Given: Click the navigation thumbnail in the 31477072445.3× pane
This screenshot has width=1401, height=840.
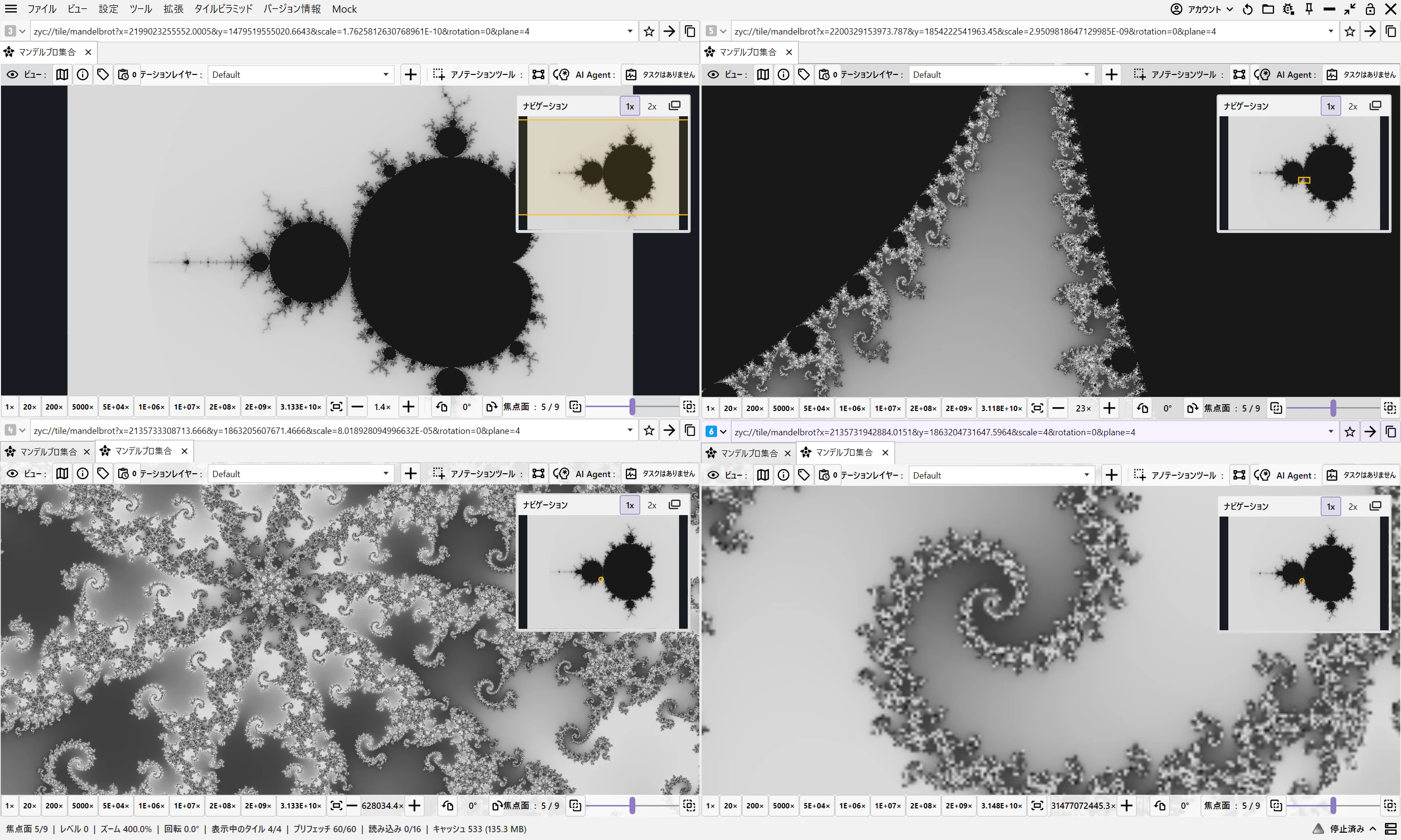Looking at the screenshot, I should click(1304, 573).
